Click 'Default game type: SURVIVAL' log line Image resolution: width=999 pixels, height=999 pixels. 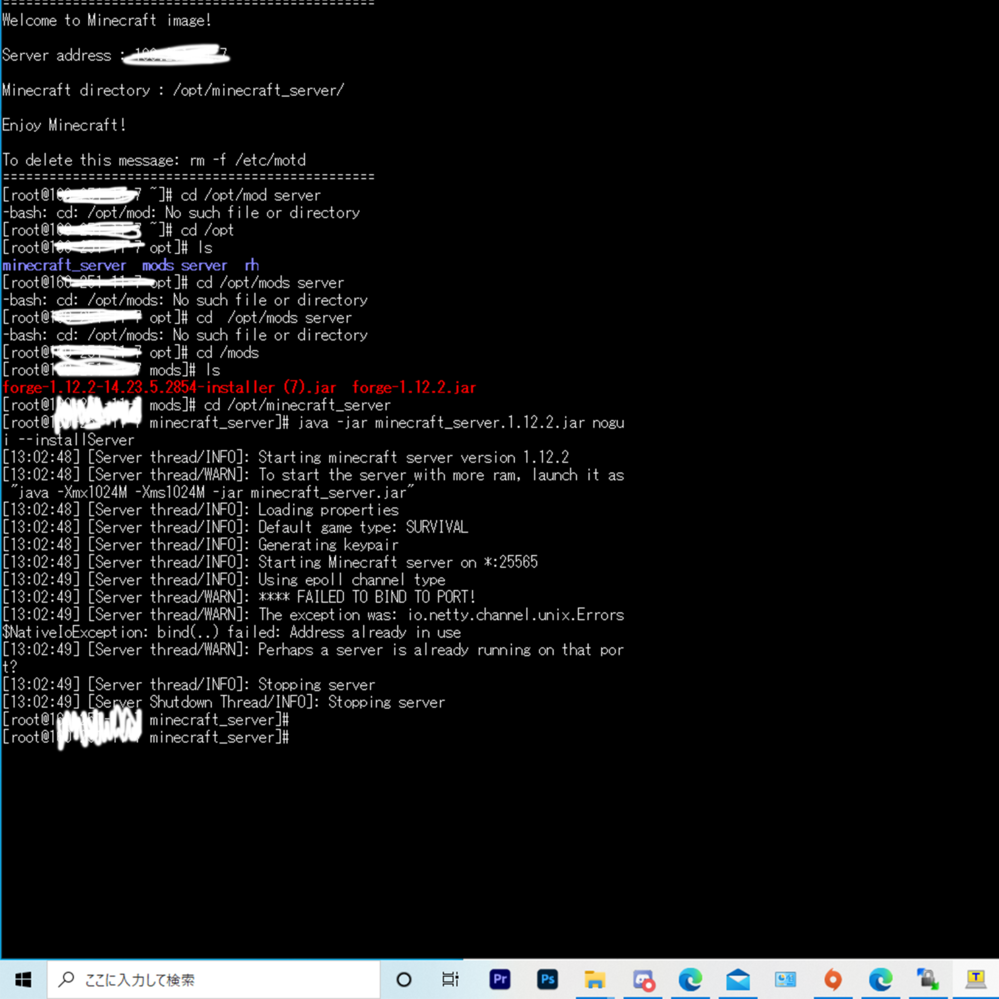pos(363,528)
